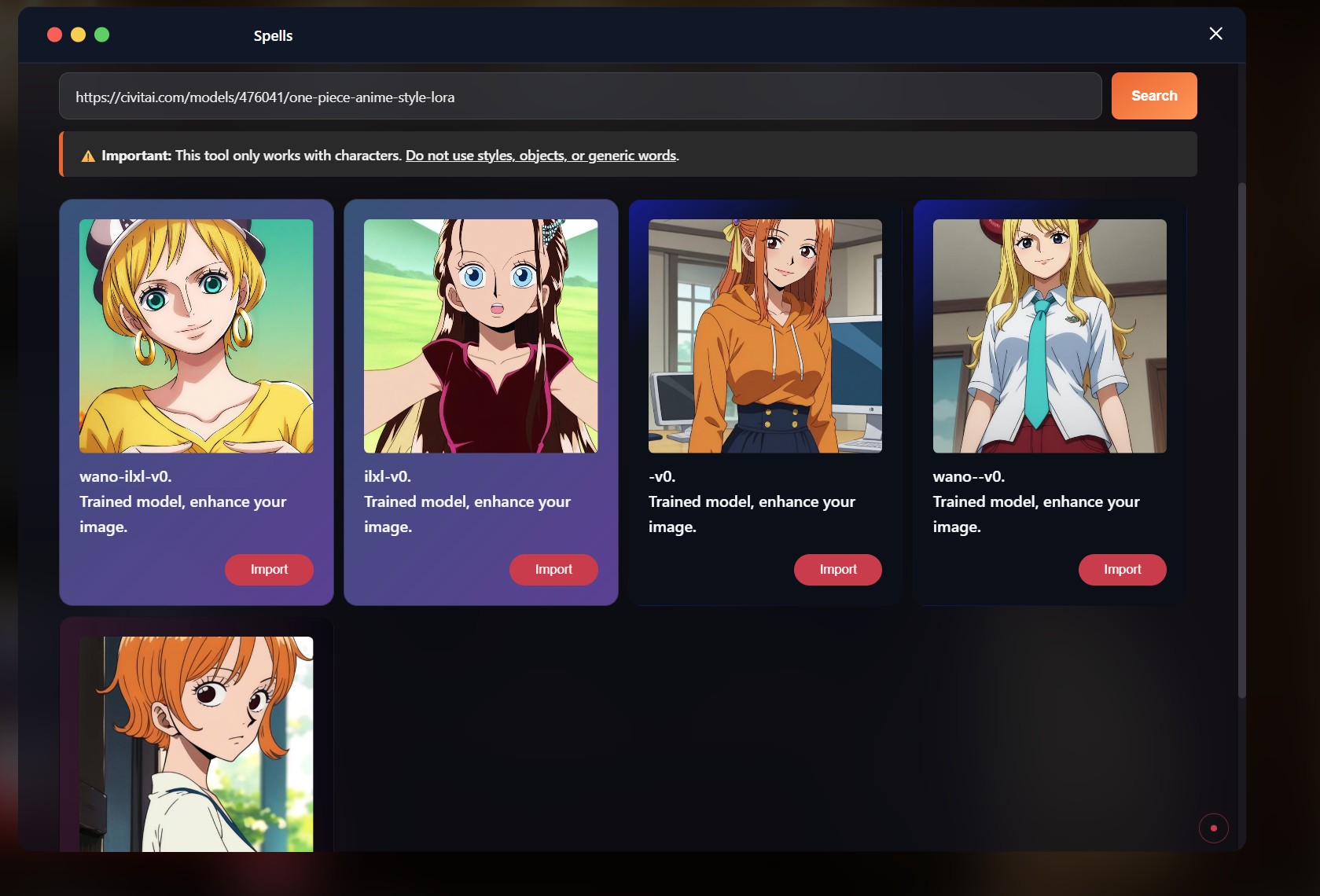1320x896 pixels.
Task: Import the wano--v0. model
Action: coord(1122,570)
